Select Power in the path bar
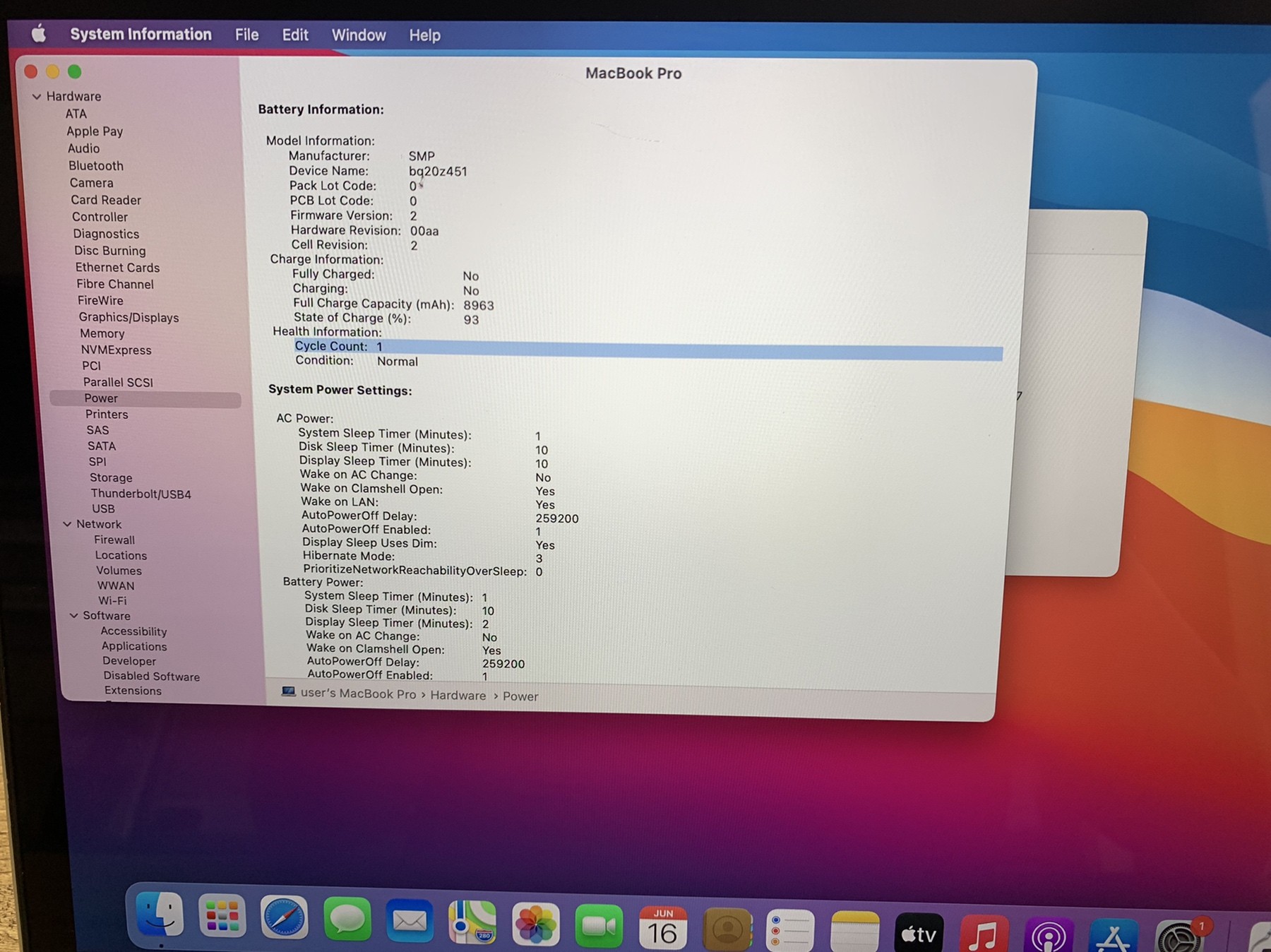 520,696
